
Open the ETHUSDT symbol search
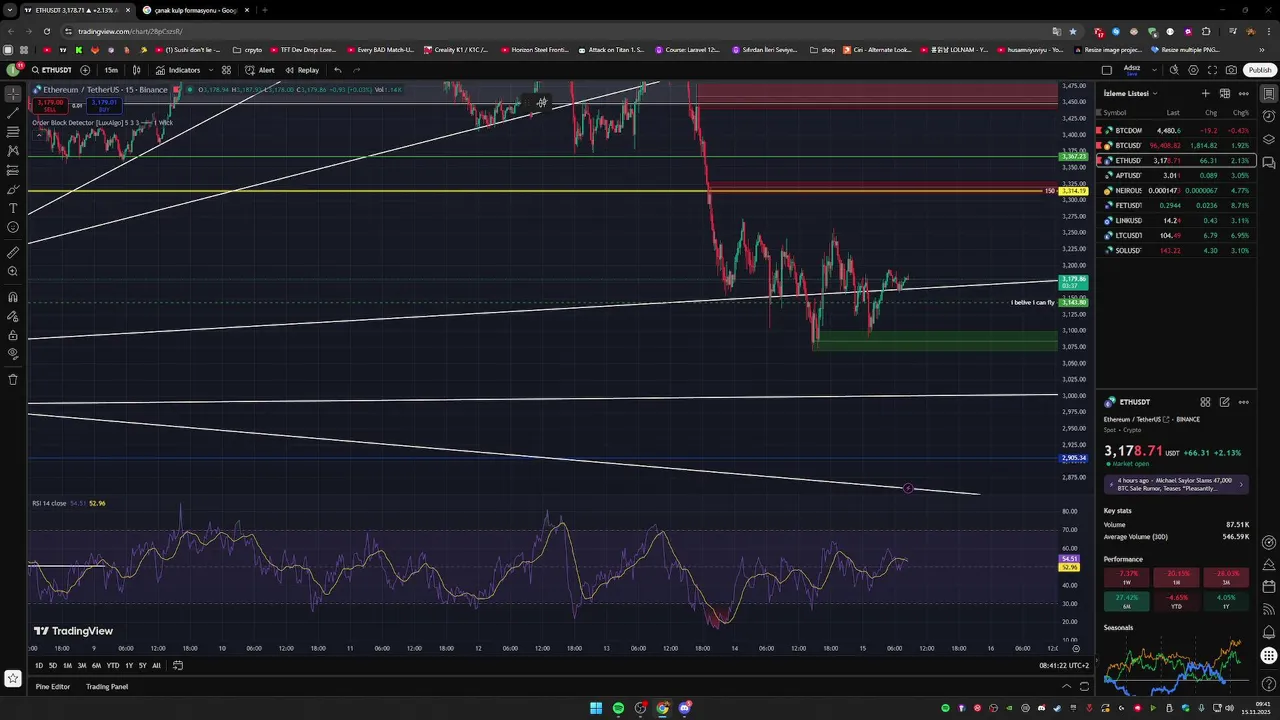click(x=51, y=70)
